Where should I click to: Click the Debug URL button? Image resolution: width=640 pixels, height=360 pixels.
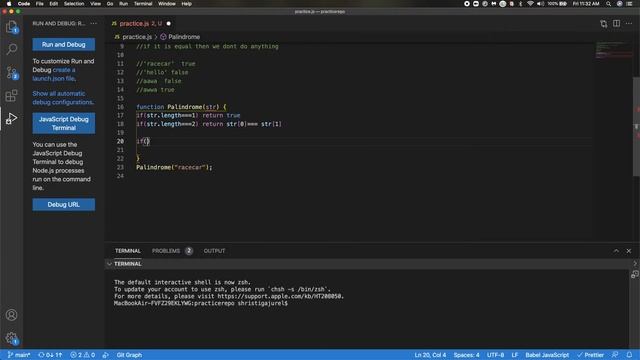[64, 204]
